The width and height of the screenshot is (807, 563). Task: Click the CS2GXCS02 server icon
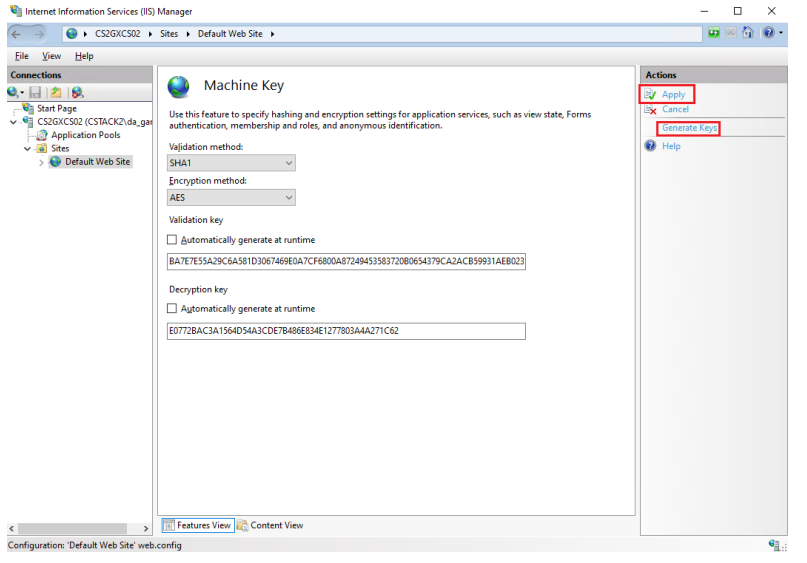tap(28, 121)
